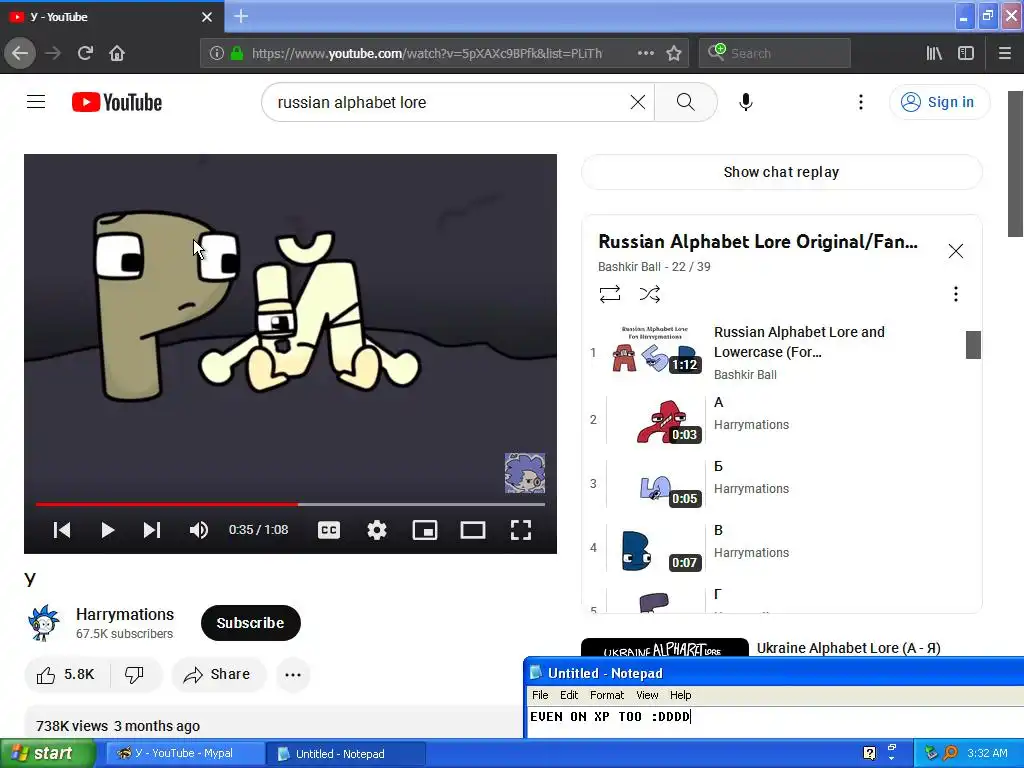Open Notepad Format menu
The height and width of the screenshot is (768, 1024).
(x=607, y=695)
